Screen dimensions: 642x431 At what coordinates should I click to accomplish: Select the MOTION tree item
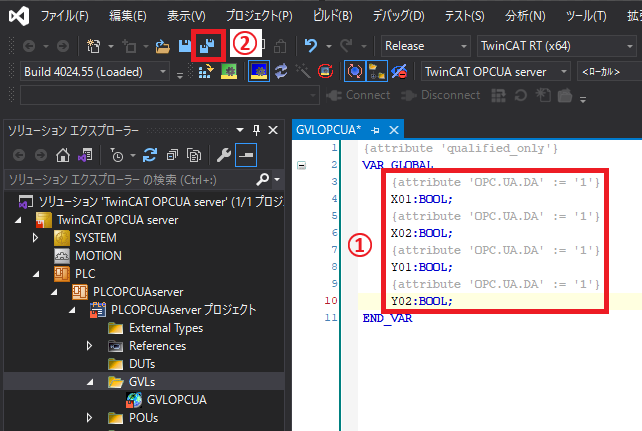(x=98, y=256)
